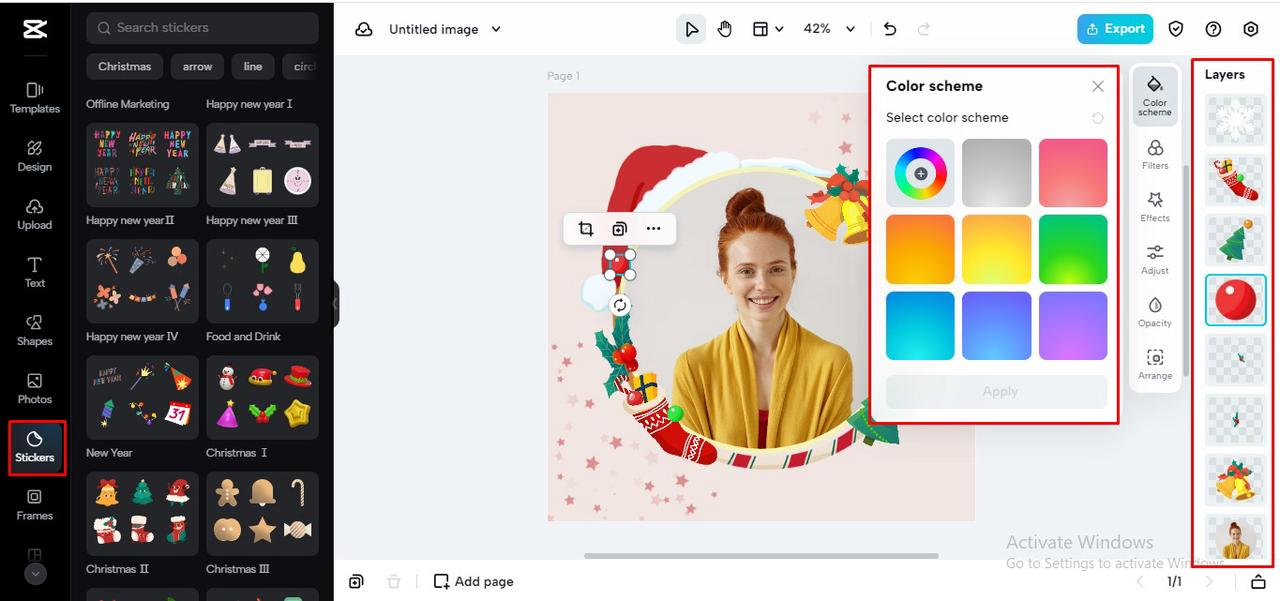
Task: Open the Design panel
Action: click(x=35, y=155)
